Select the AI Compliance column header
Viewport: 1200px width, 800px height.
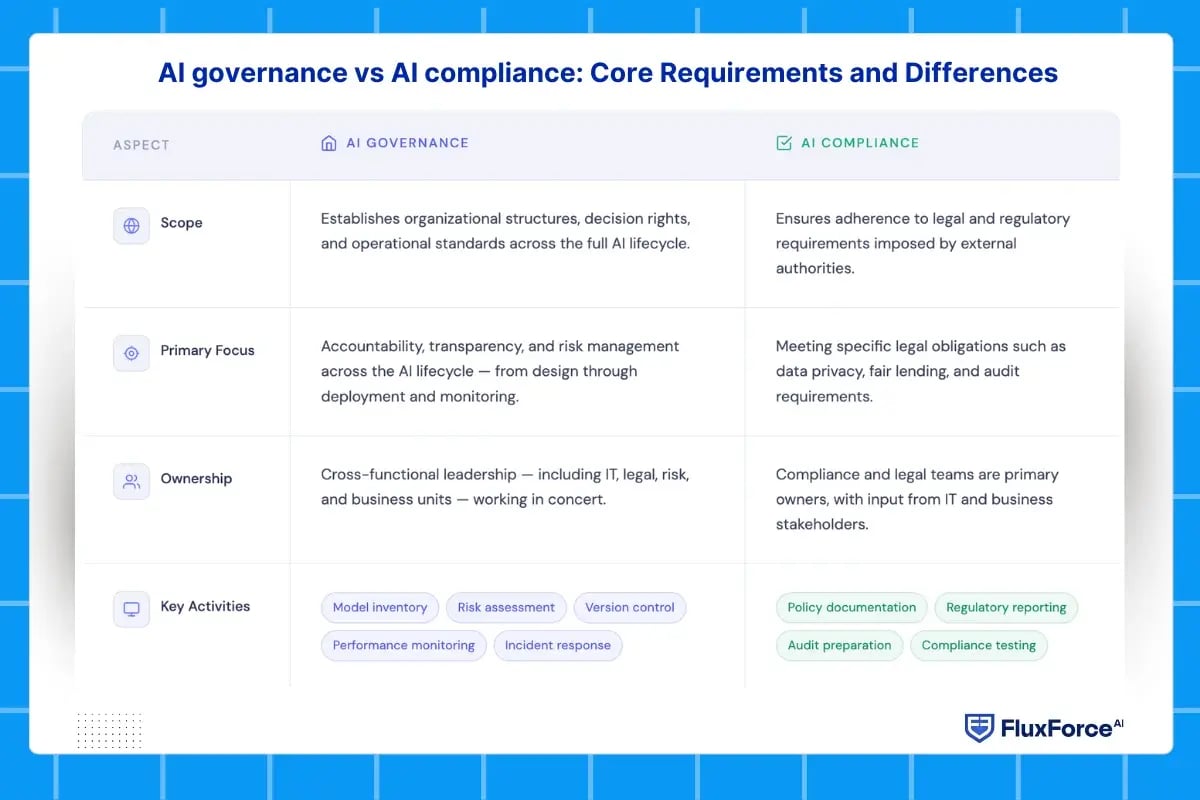[858, 142]
